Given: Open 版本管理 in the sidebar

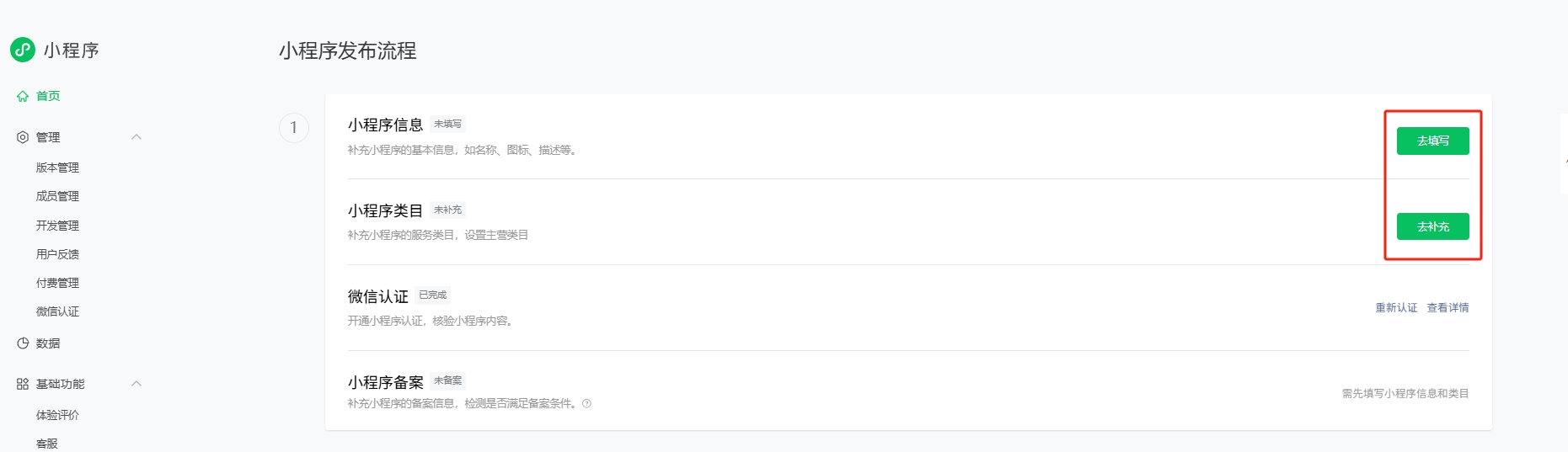Looking at the screenshot, I should tap(57, 168).
